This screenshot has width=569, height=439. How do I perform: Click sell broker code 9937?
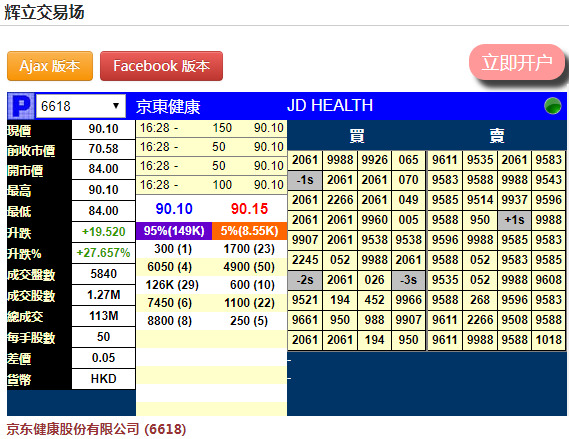(515, 200)
